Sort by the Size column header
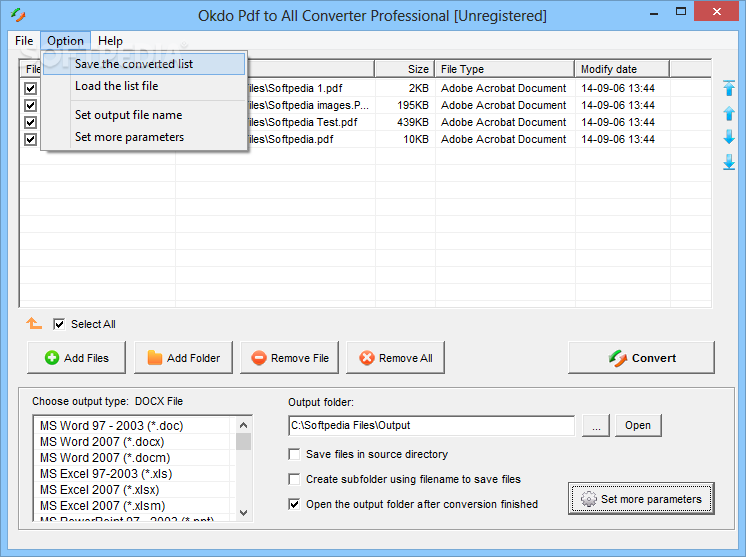Image resolution: width=746 pixels, height=557 pixels. pyautogui.click(x=404, y=69)
